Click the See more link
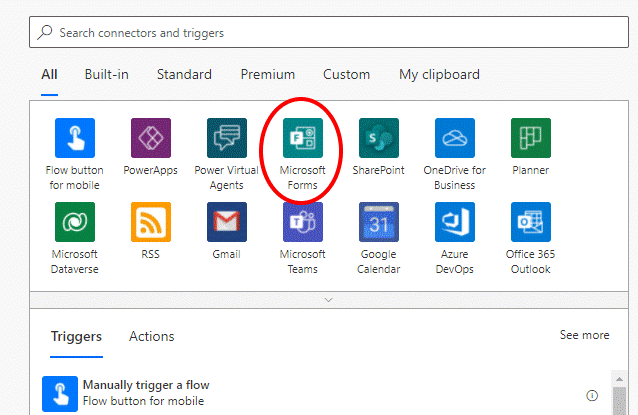 click(x=584, y=335)
